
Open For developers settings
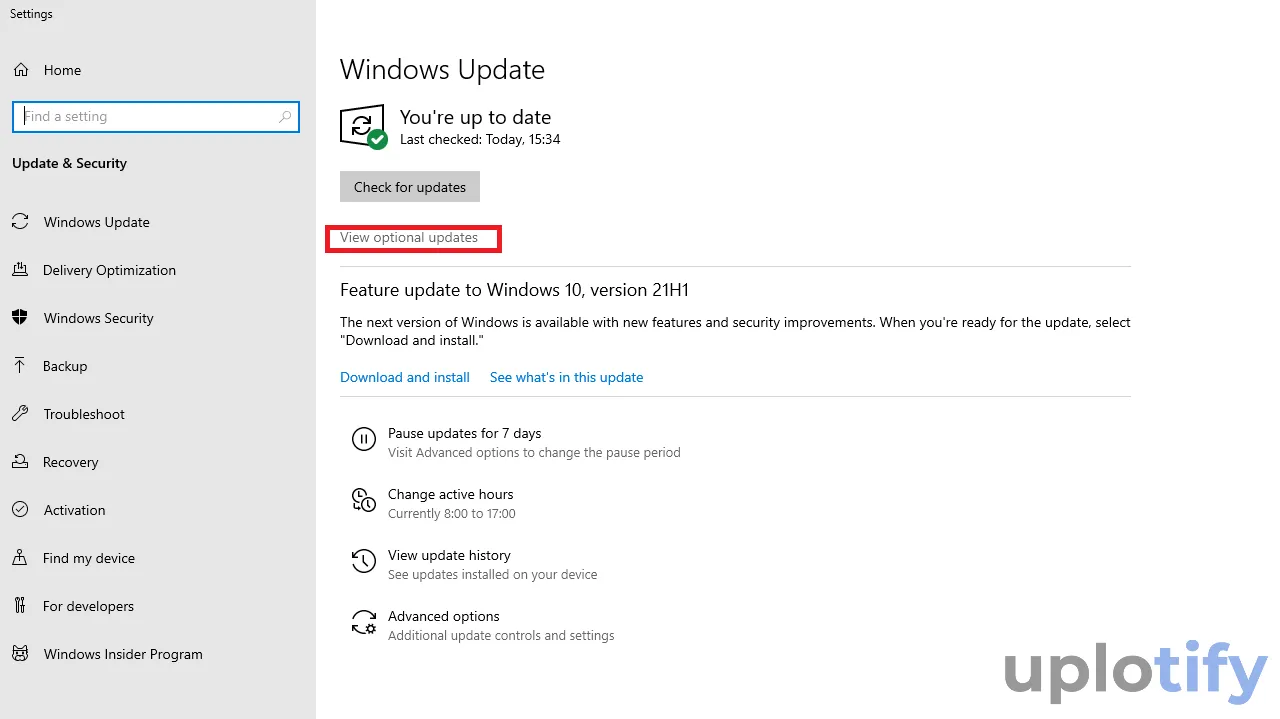(88, 606)
